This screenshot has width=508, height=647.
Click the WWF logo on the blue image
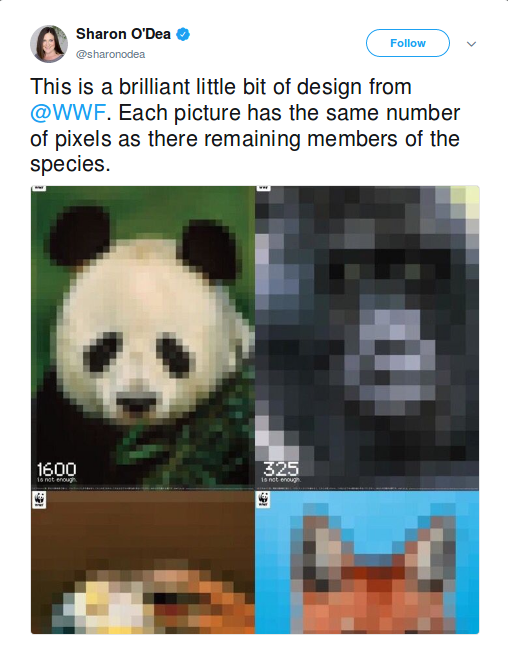[263, 500]
